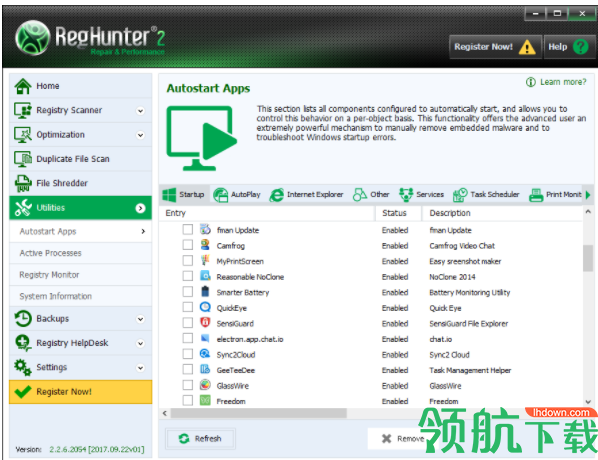Check the fman Update checkbox
The width and height of the screenshot is (598, 460).
[188, 229]
